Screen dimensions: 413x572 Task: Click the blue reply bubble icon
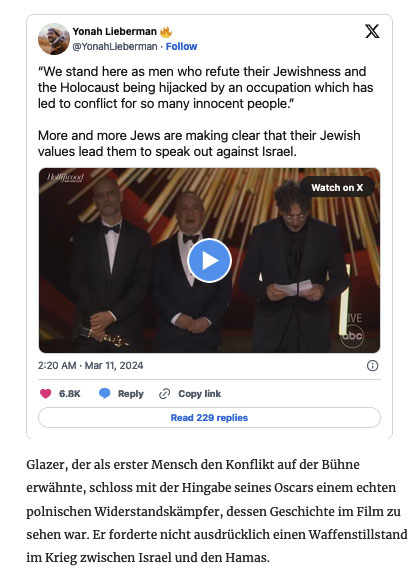click(x=105, y=394)
